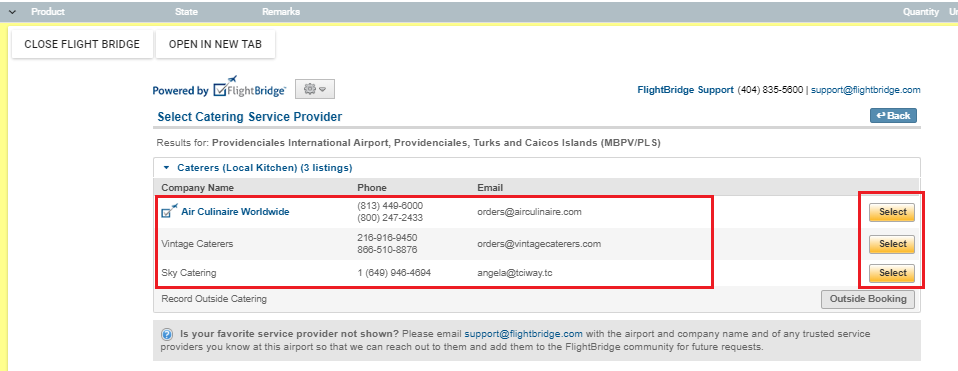Select Air Culinaire Worldwide as caterer
The image size is (958, 371).
pyautogui.click(x=892, y=212)
